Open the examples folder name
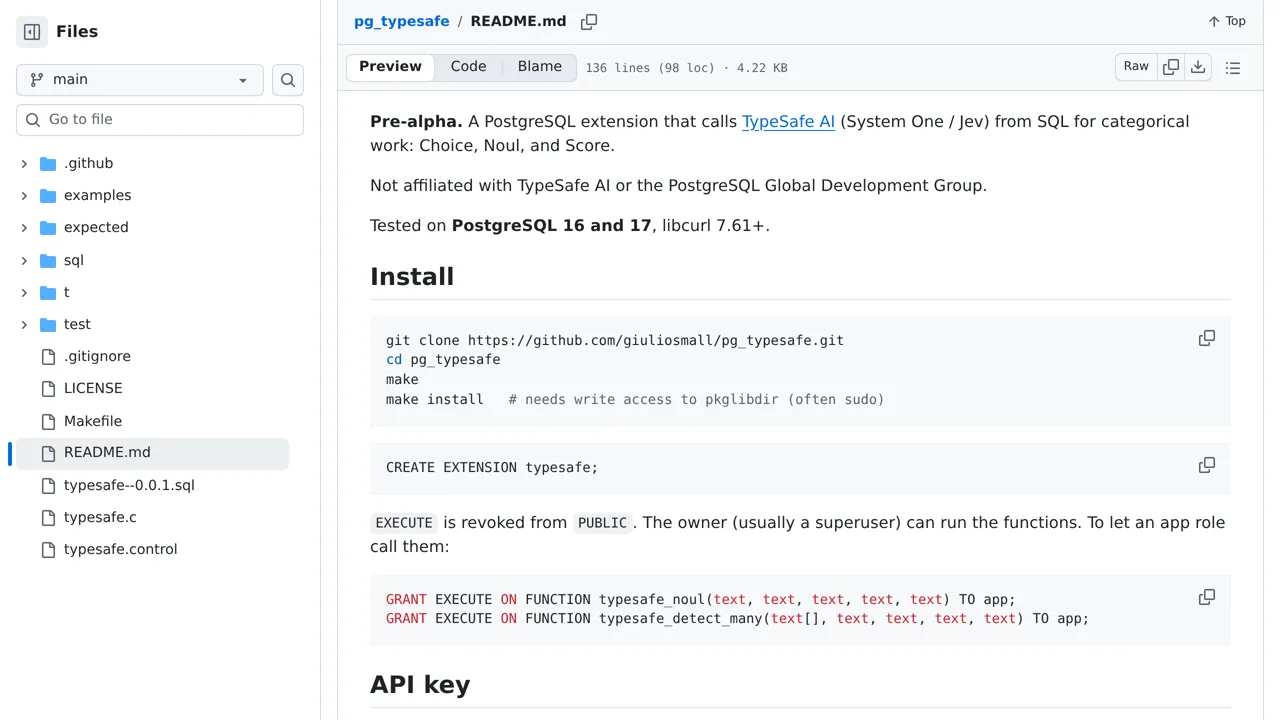 pos(98,195)
